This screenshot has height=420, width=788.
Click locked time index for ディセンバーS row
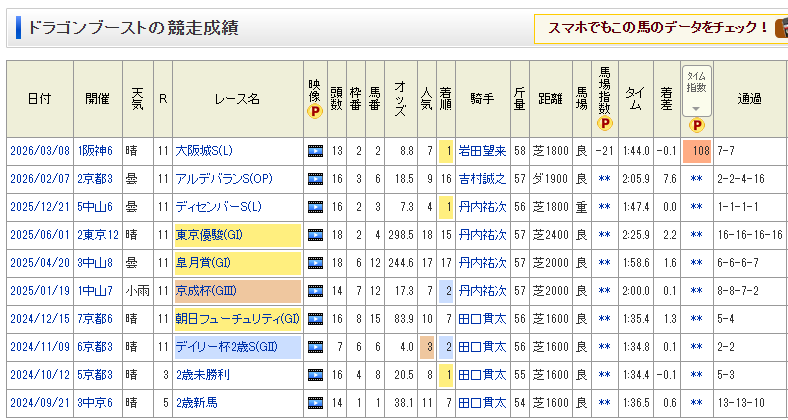tap(697, 207)
